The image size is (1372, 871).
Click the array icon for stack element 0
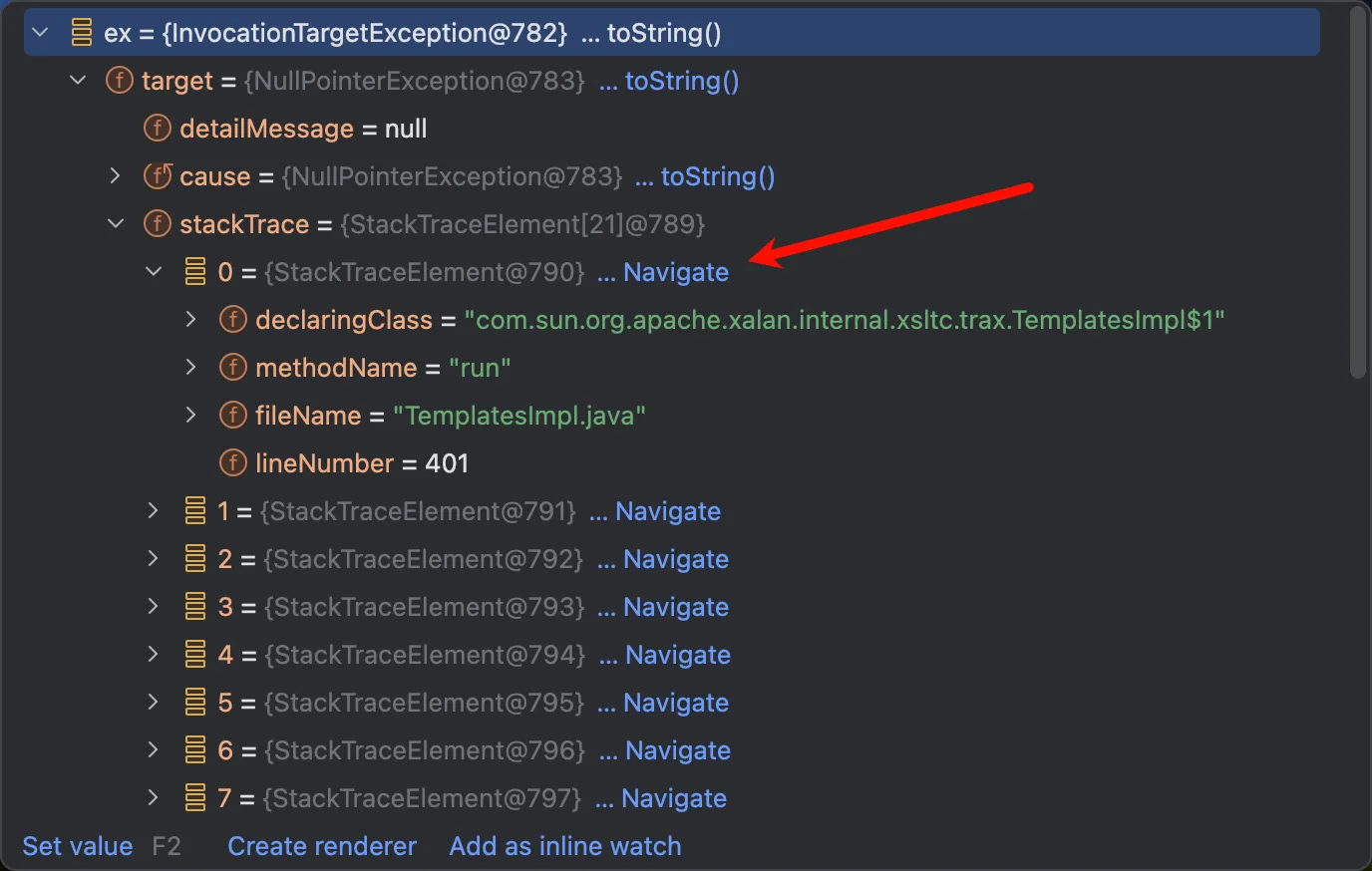pos(195,272)
